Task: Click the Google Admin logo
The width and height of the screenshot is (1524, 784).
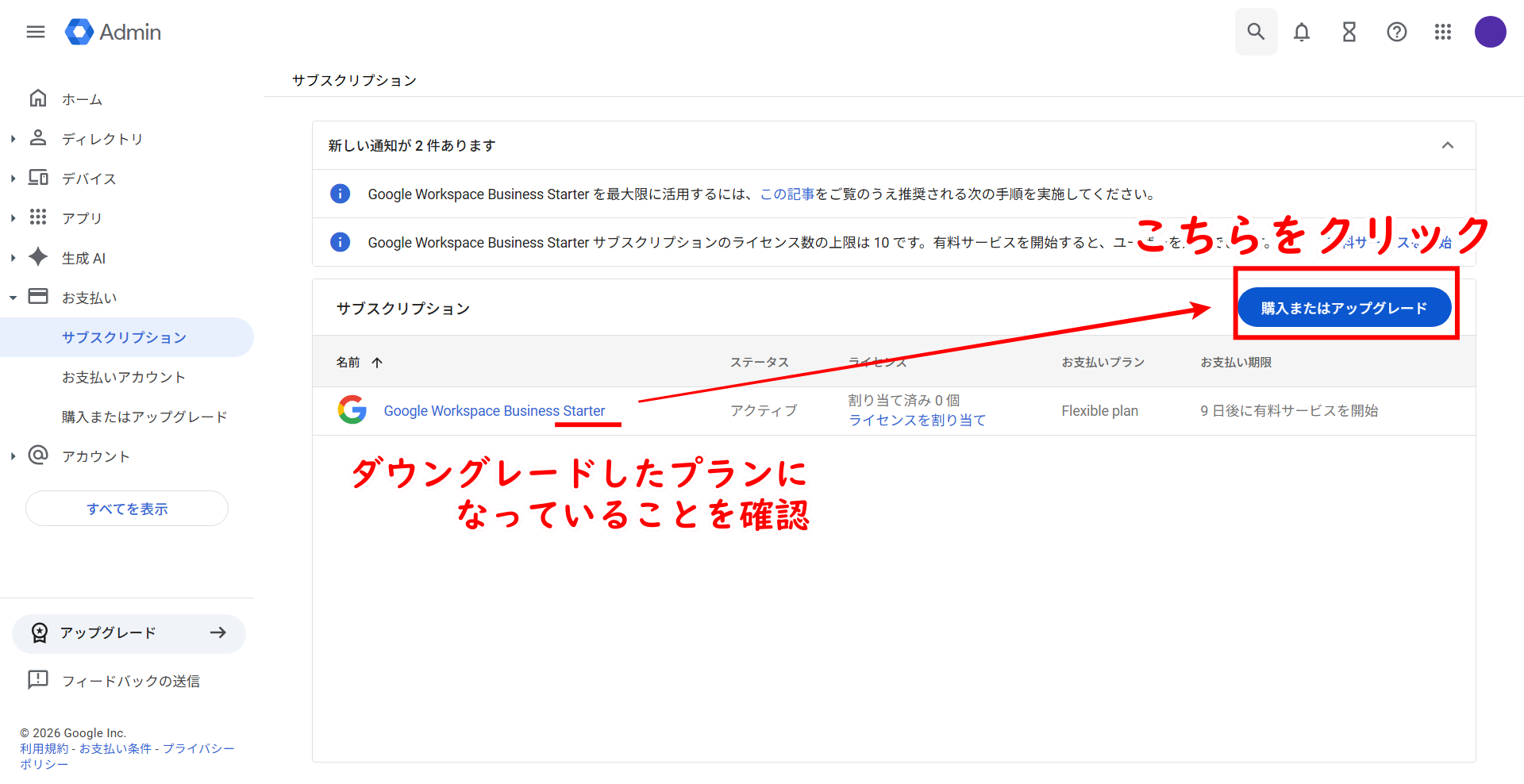Action: [114, 32]
